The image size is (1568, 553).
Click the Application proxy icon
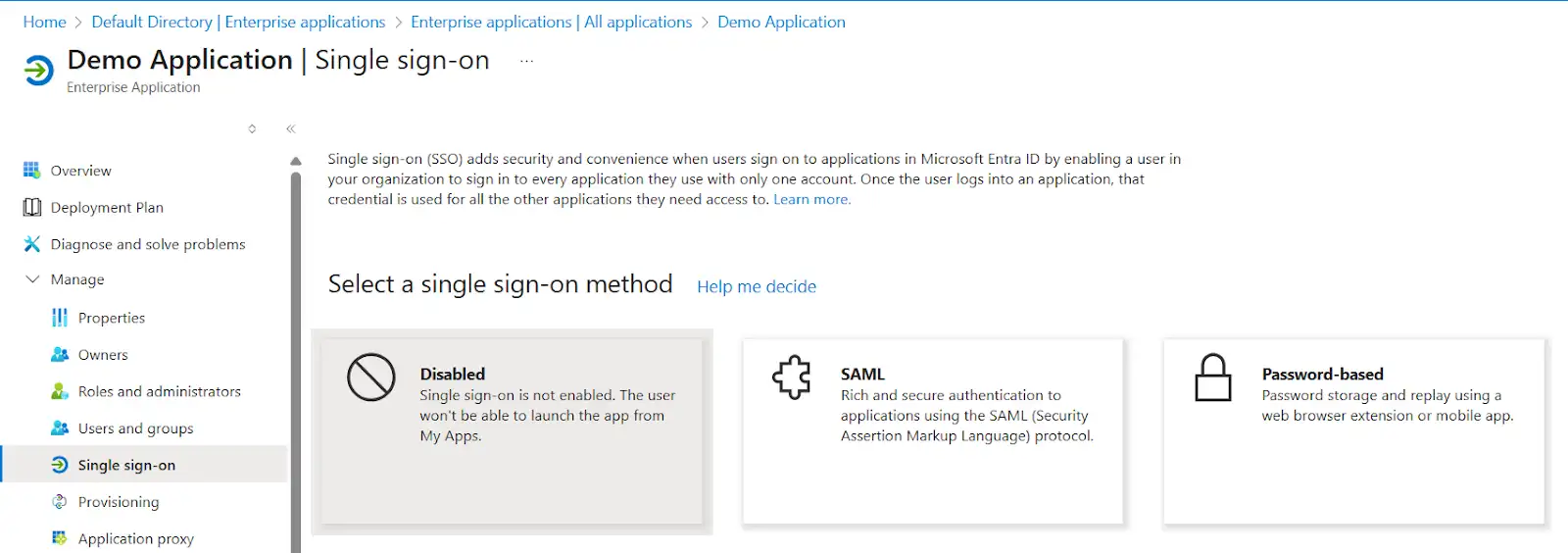[60, 538]
